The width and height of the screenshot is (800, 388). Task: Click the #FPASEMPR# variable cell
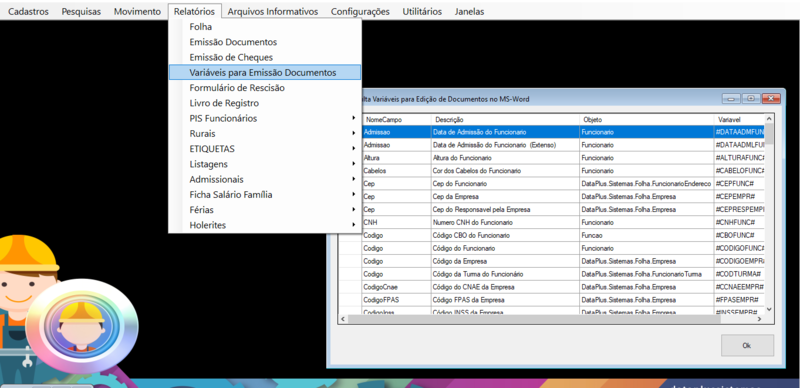(739, 300)
